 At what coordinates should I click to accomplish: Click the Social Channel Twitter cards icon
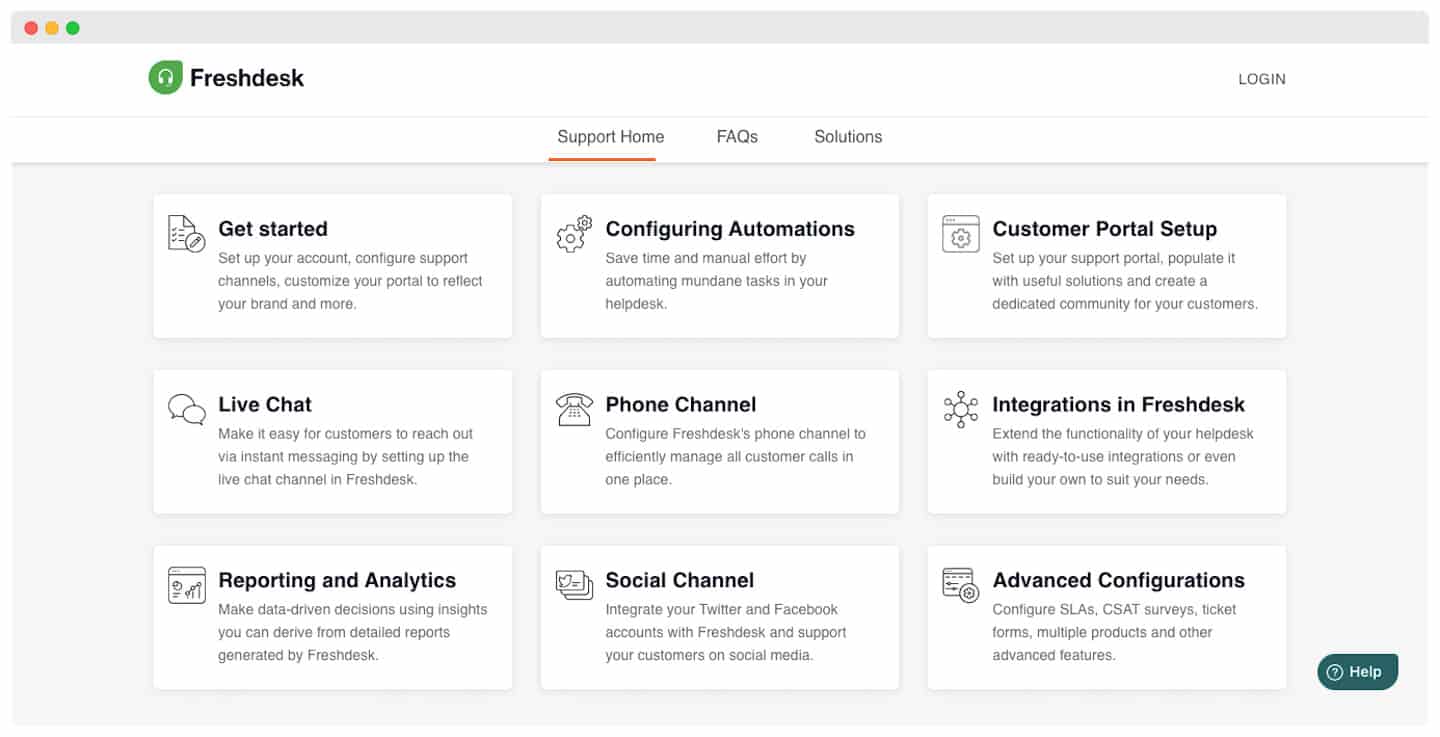[x=574, y=585]
